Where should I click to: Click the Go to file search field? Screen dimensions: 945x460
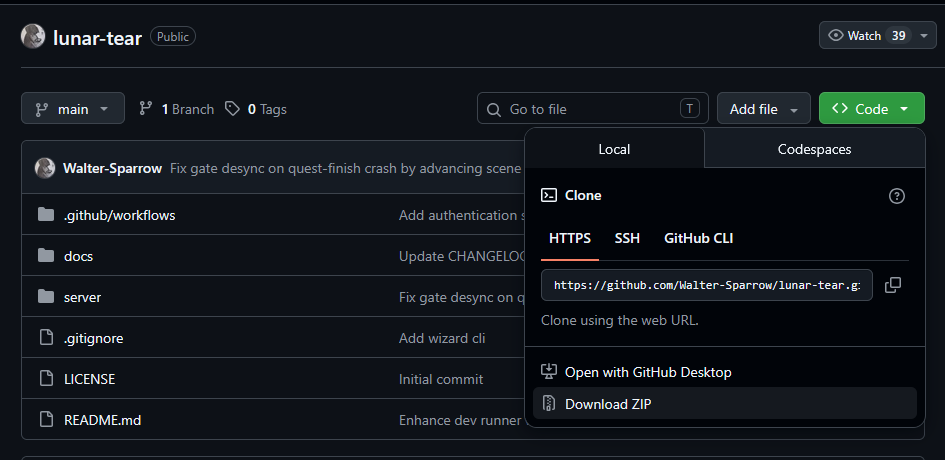592,109
